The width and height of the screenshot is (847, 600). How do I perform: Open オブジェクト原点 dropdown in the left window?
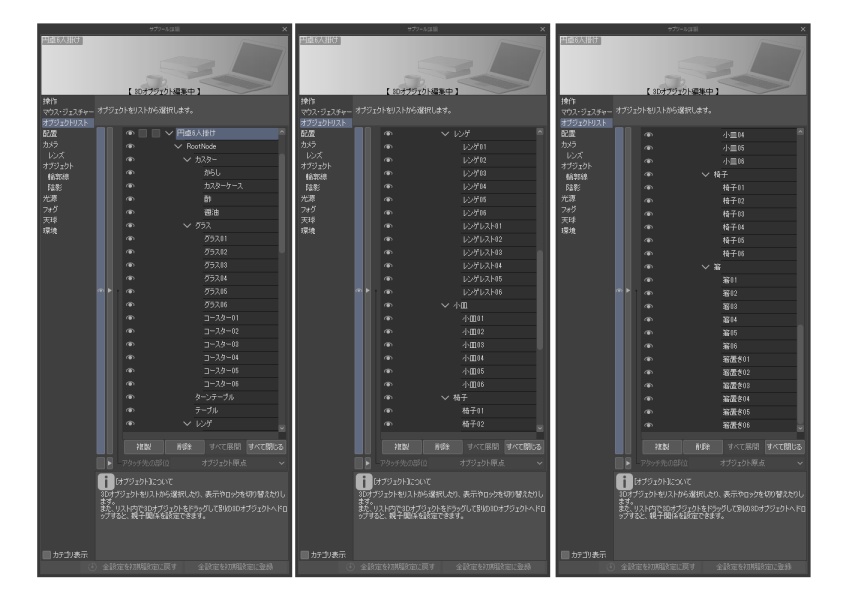click(x=242, y=463)
